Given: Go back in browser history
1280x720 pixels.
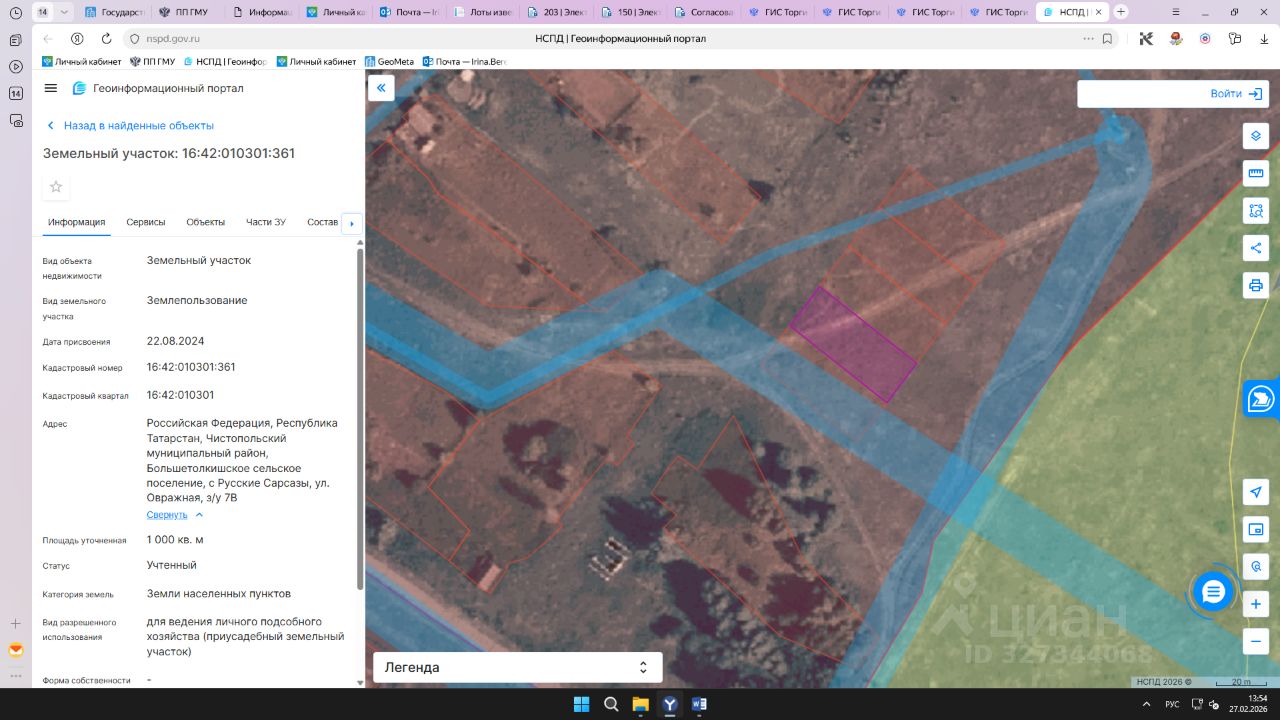Looking at the screenshot, I should pyautogui.click(x=47, y=39).
